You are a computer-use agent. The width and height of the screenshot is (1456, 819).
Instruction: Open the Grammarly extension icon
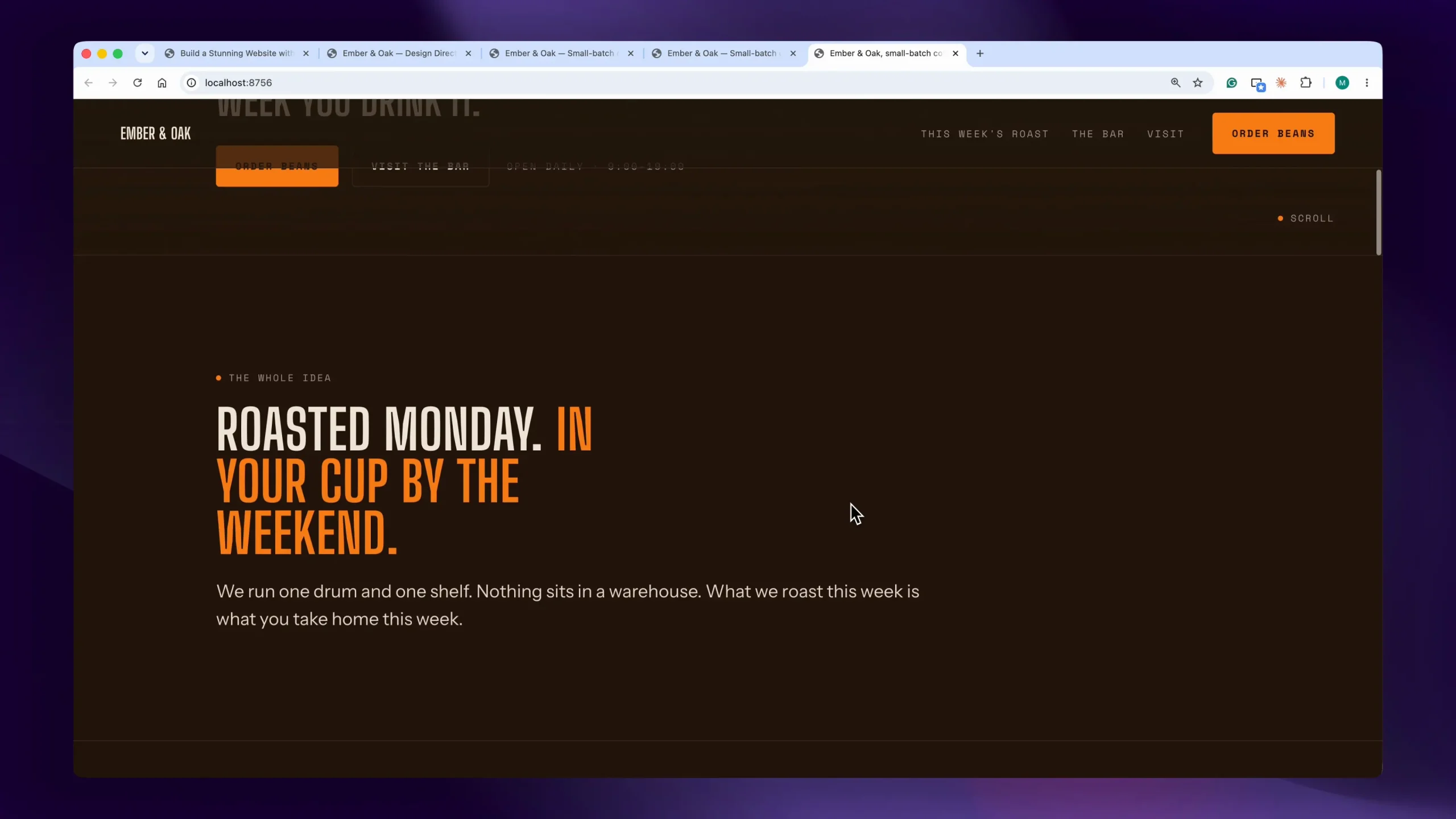pos(1232,83)
